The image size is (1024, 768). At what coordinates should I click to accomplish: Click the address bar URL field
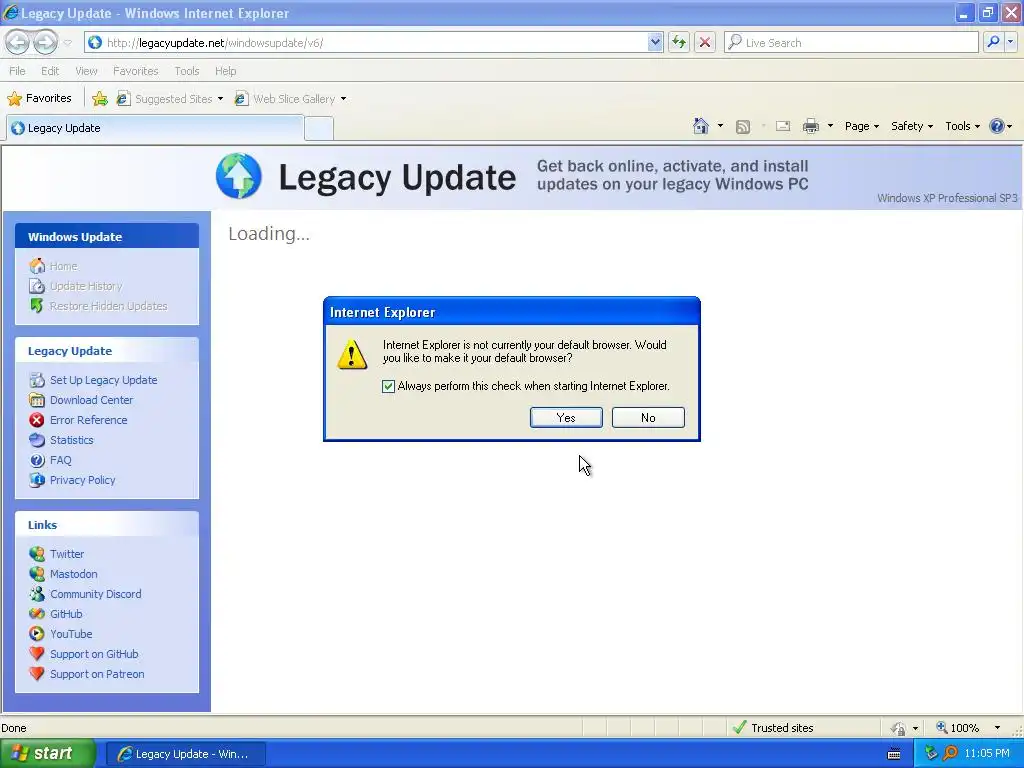[x=374, y=42]
